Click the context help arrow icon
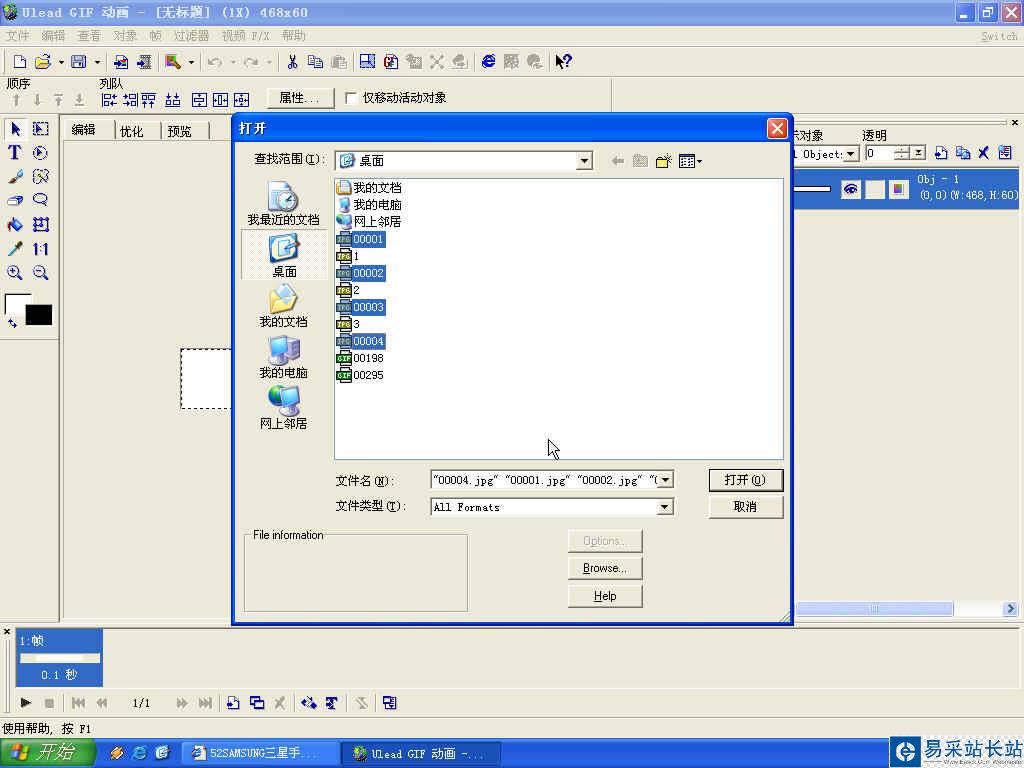 [x=563, y=61]
